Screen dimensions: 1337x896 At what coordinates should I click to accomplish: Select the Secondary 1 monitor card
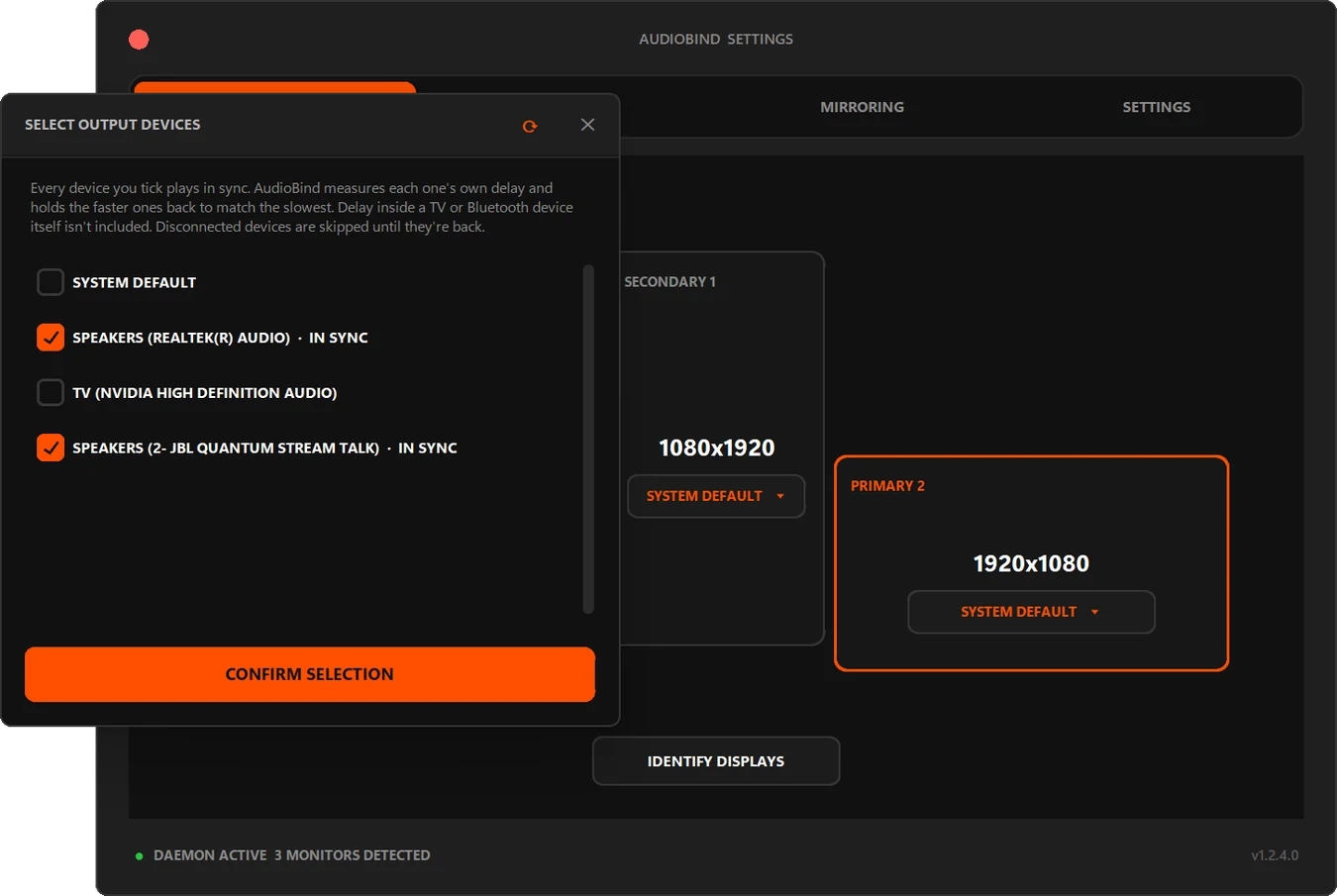(722, 448)
